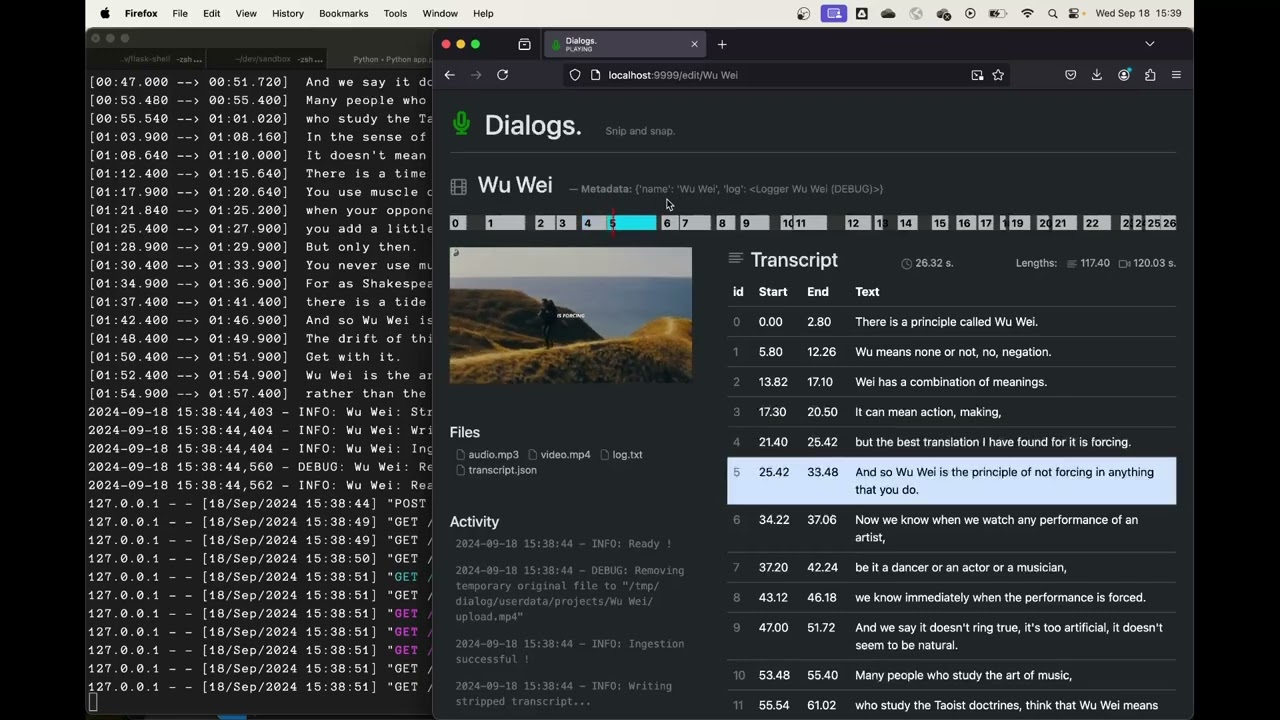
Task: Click the video preview thumbnail
Action: pyautogui.click(x=571, y=315)
